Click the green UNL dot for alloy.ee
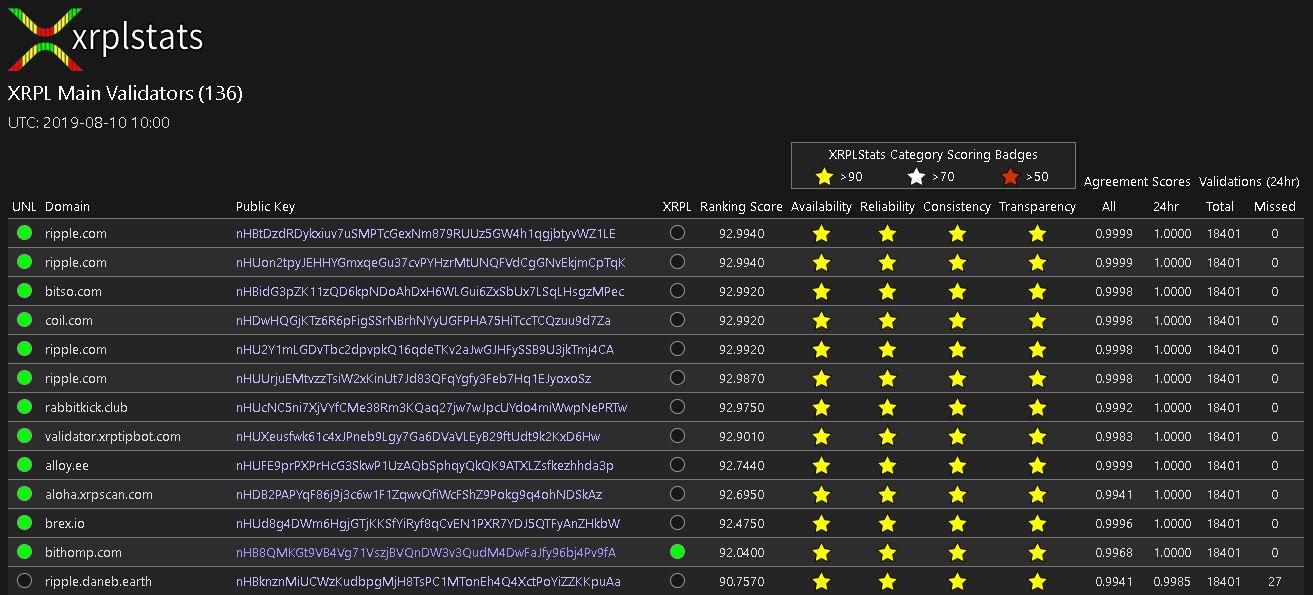This screenshot has height=595, width=1313. click(24, 465)
